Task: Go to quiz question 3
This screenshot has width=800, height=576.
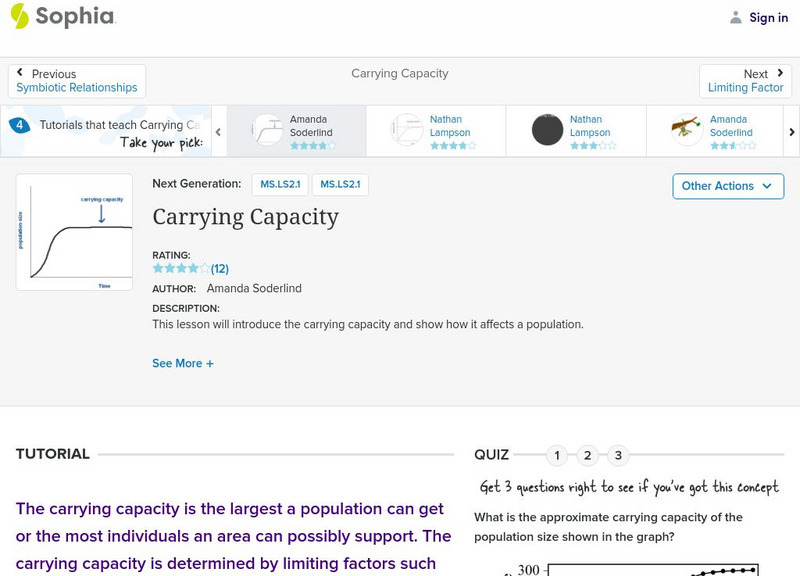Action: 618,456
